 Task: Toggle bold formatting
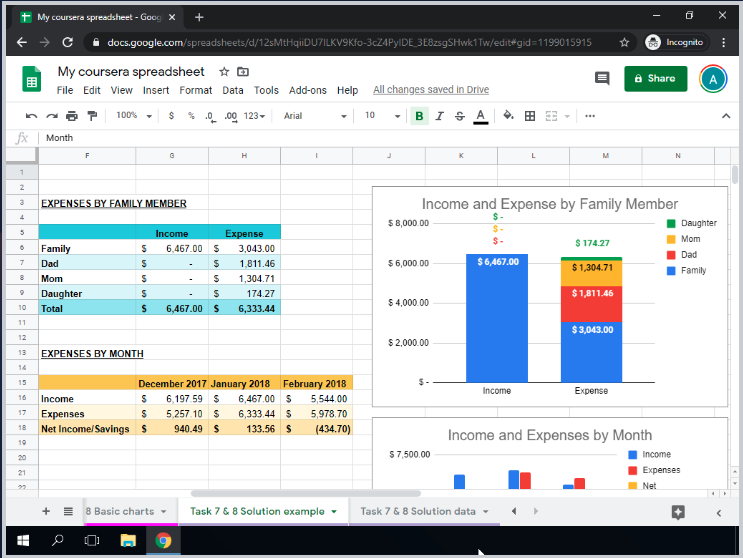419,116
